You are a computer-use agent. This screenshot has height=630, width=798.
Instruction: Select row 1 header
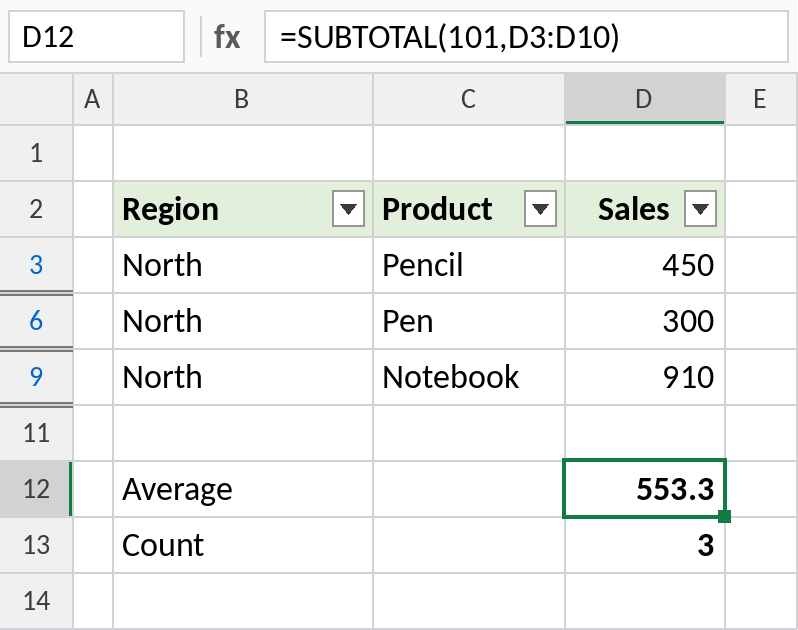(x=36, y=153)
